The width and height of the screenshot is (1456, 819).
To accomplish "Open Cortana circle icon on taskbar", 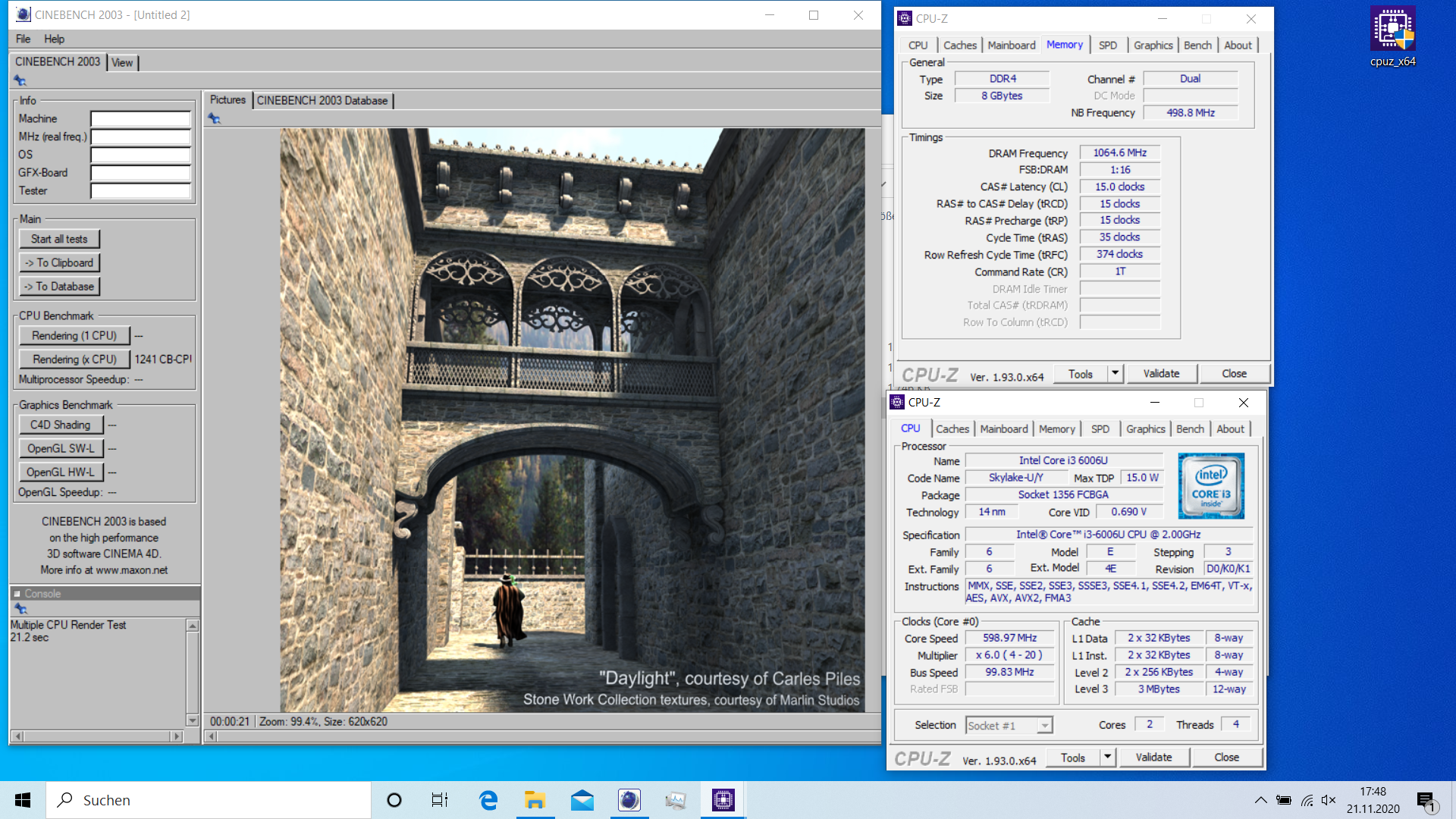I will (x=394, y=800).
